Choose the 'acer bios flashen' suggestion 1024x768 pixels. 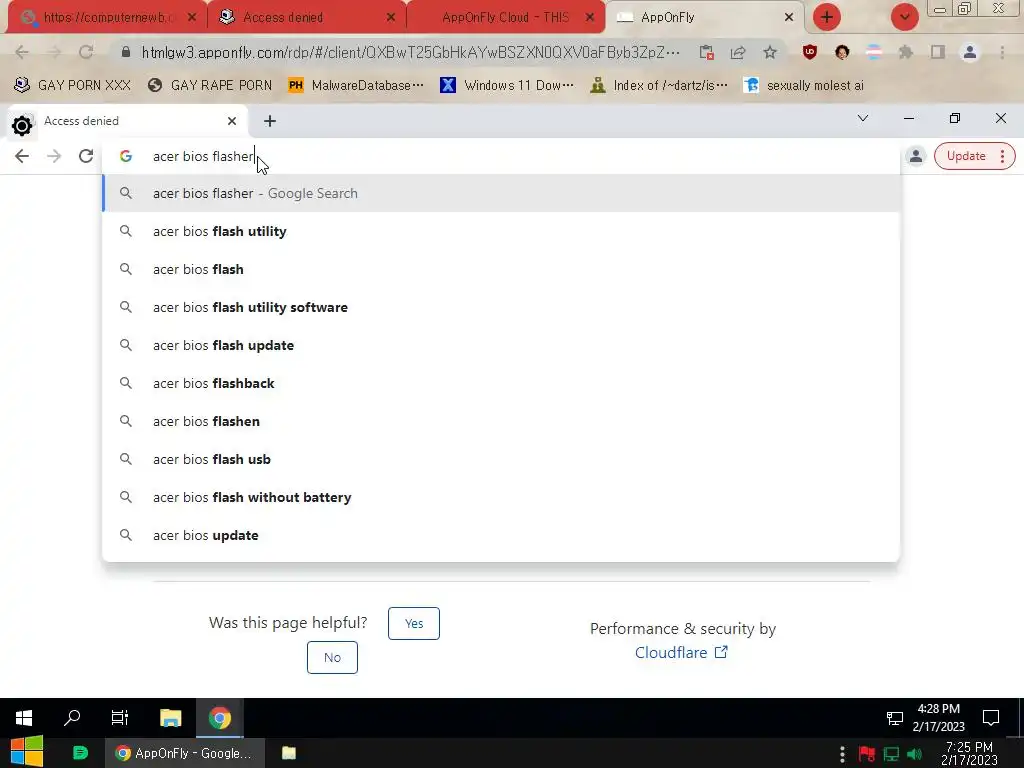click(x=501, y=421)
